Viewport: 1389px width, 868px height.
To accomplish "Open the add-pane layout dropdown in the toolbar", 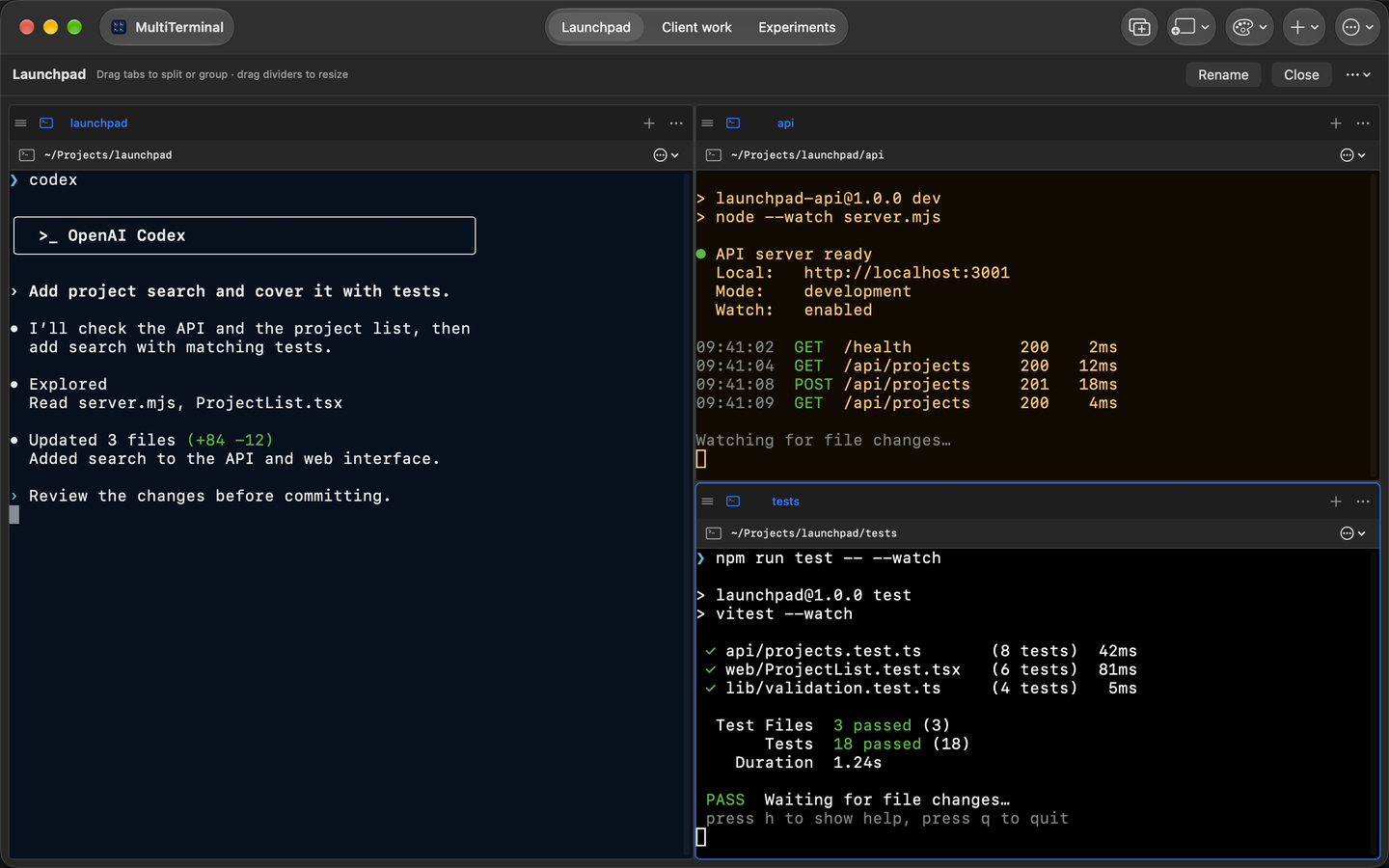I will pyautogui.click(x=1191, y=27).
